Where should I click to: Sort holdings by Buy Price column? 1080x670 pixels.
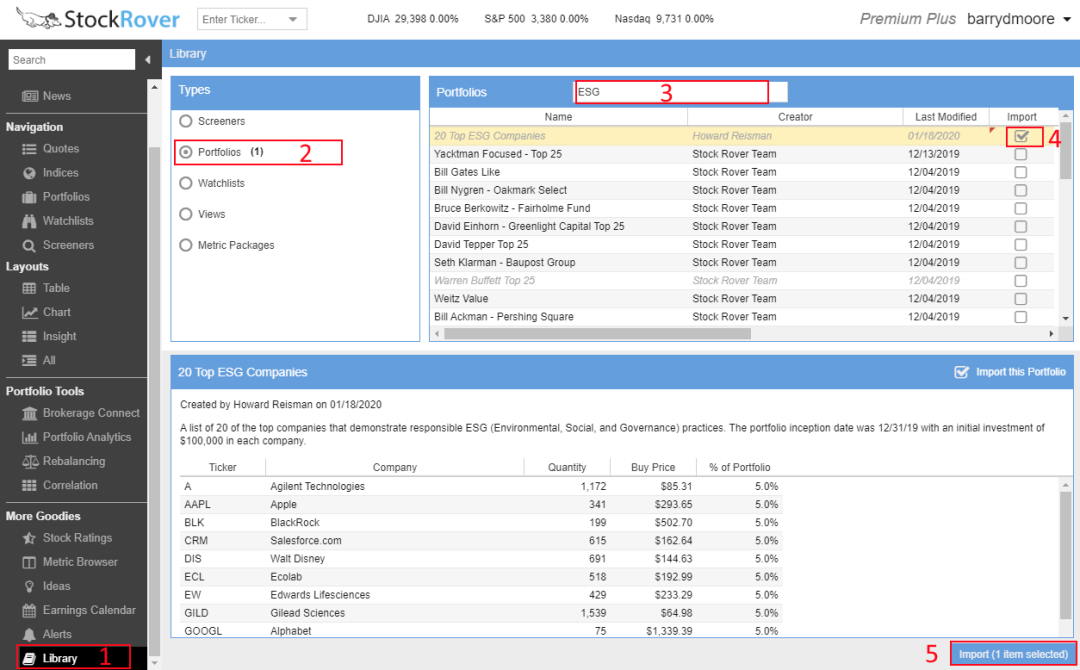(653, 468)
